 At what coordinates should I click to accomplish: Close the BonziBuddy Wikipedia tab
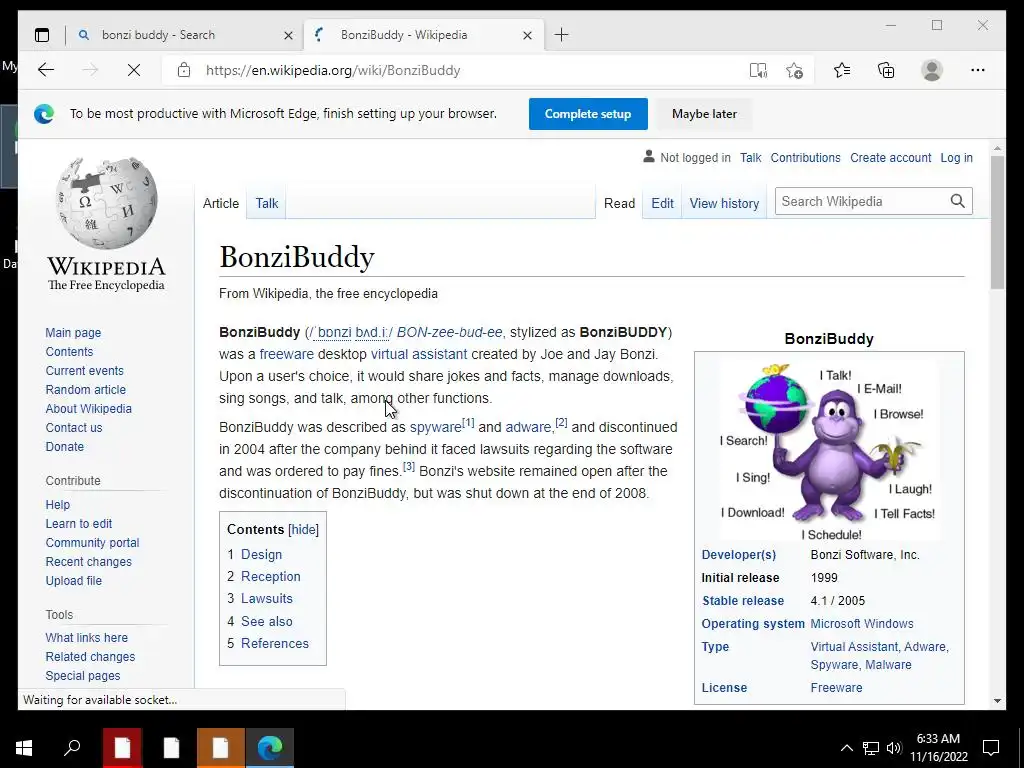[x=528, y=35]
